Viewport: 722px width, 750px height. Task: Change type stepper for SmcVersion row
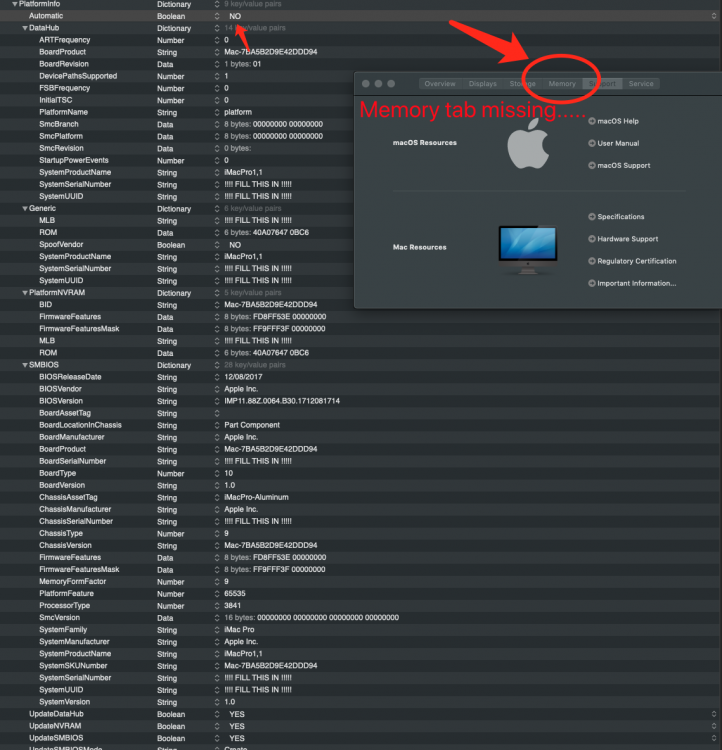coord(217,618)
